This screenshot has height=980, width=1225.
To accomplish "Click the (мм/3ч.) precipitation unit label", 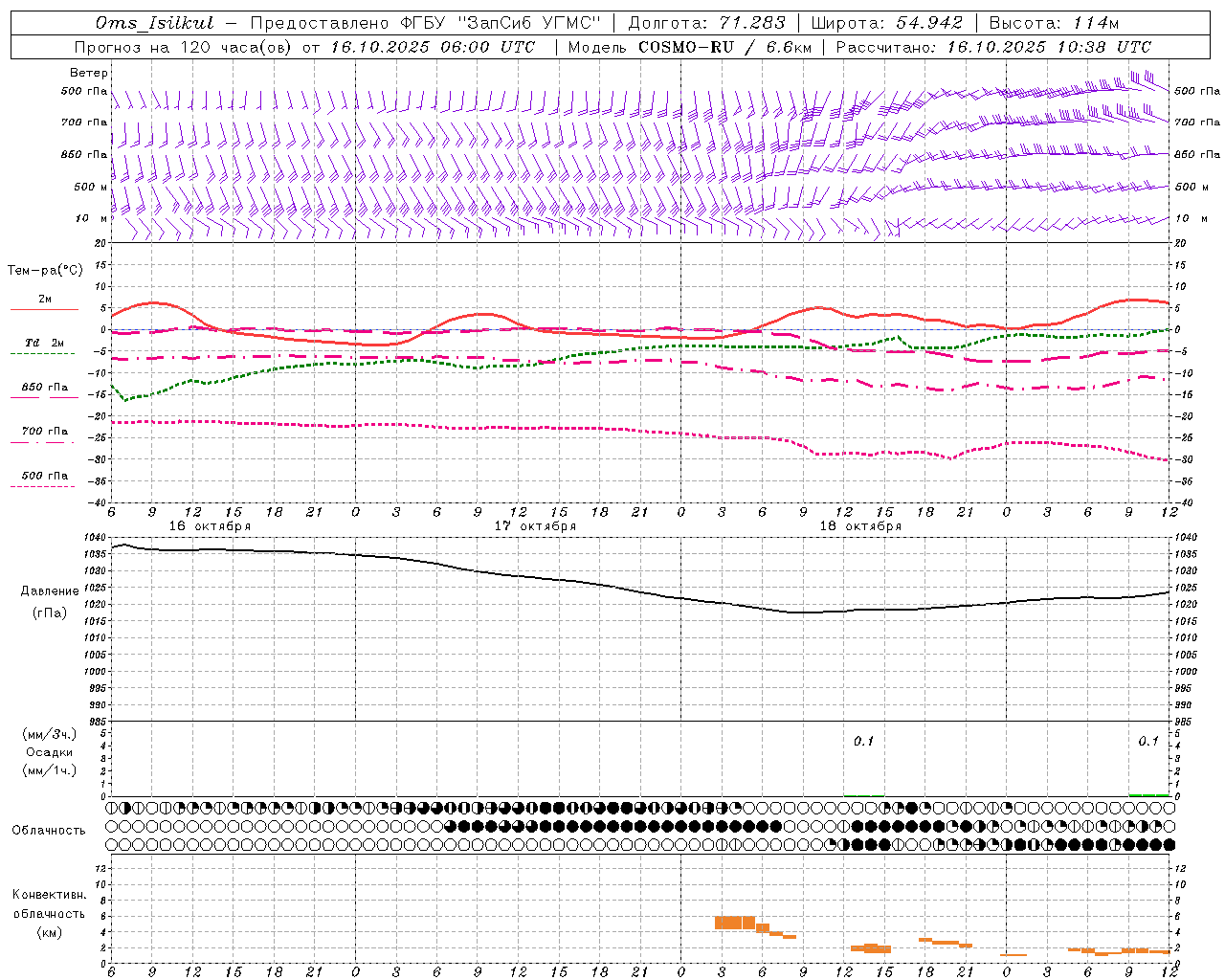I will pyautogui.click(x=50, y=734).
